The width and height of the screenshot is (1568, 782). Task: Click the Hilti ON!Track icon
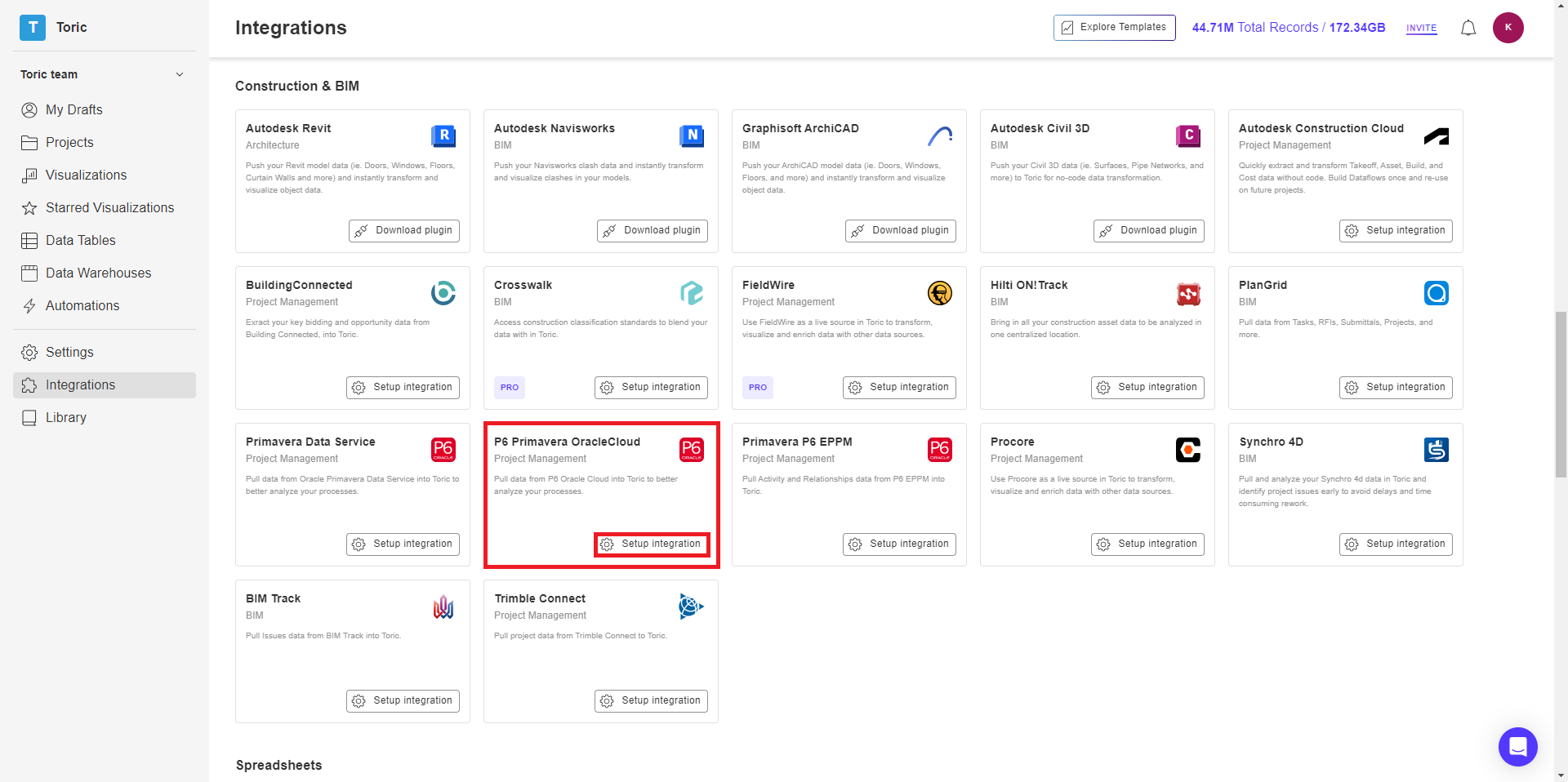click(x=1188, y=293)
